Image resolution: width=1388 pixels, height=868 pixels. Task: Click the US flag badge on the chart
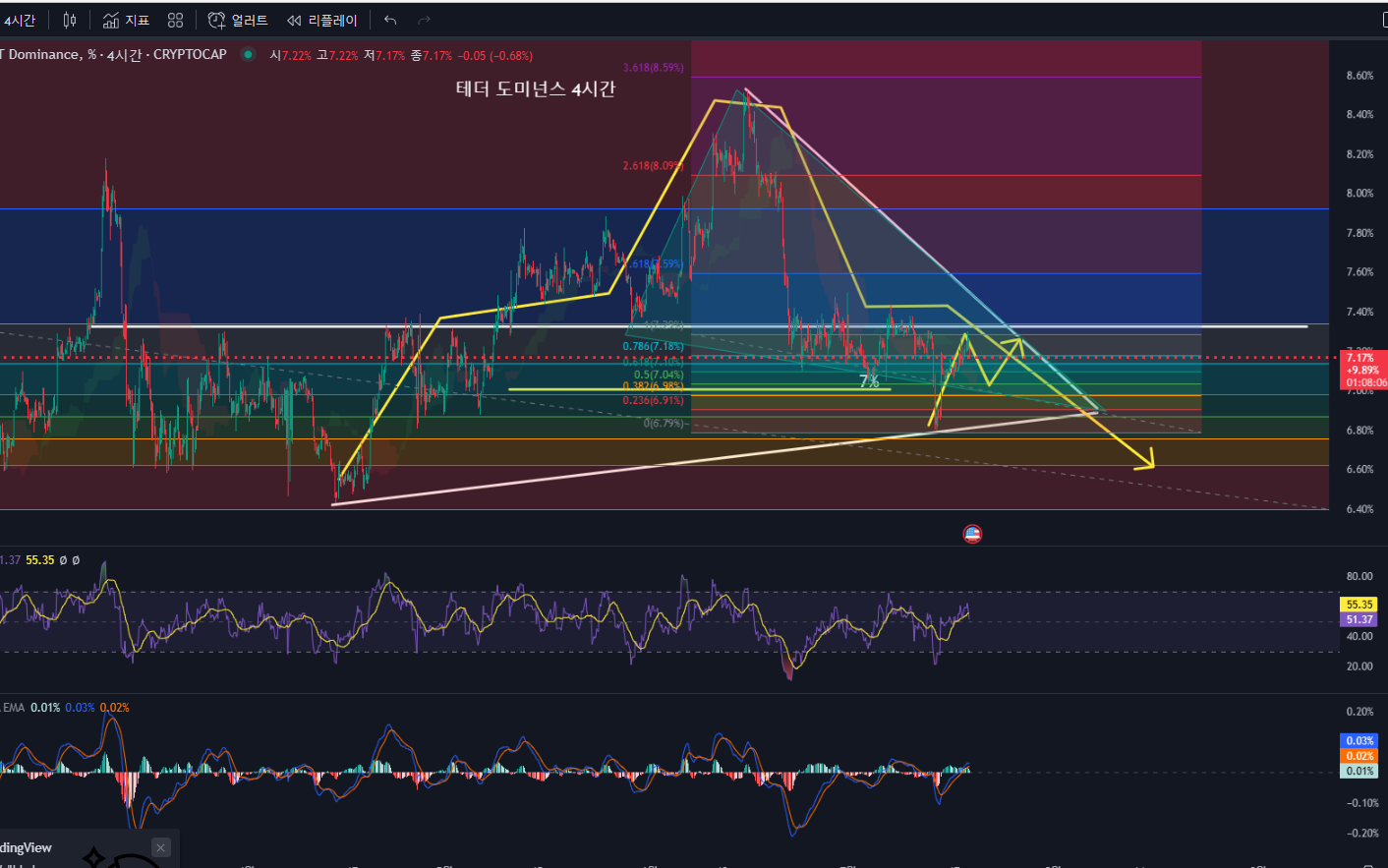[972, 533]
